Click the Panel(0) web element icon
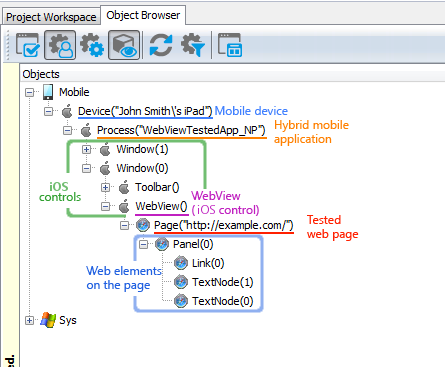Image resolution: width=445 pixels, height=367 pixels. [x=162, y=244]
